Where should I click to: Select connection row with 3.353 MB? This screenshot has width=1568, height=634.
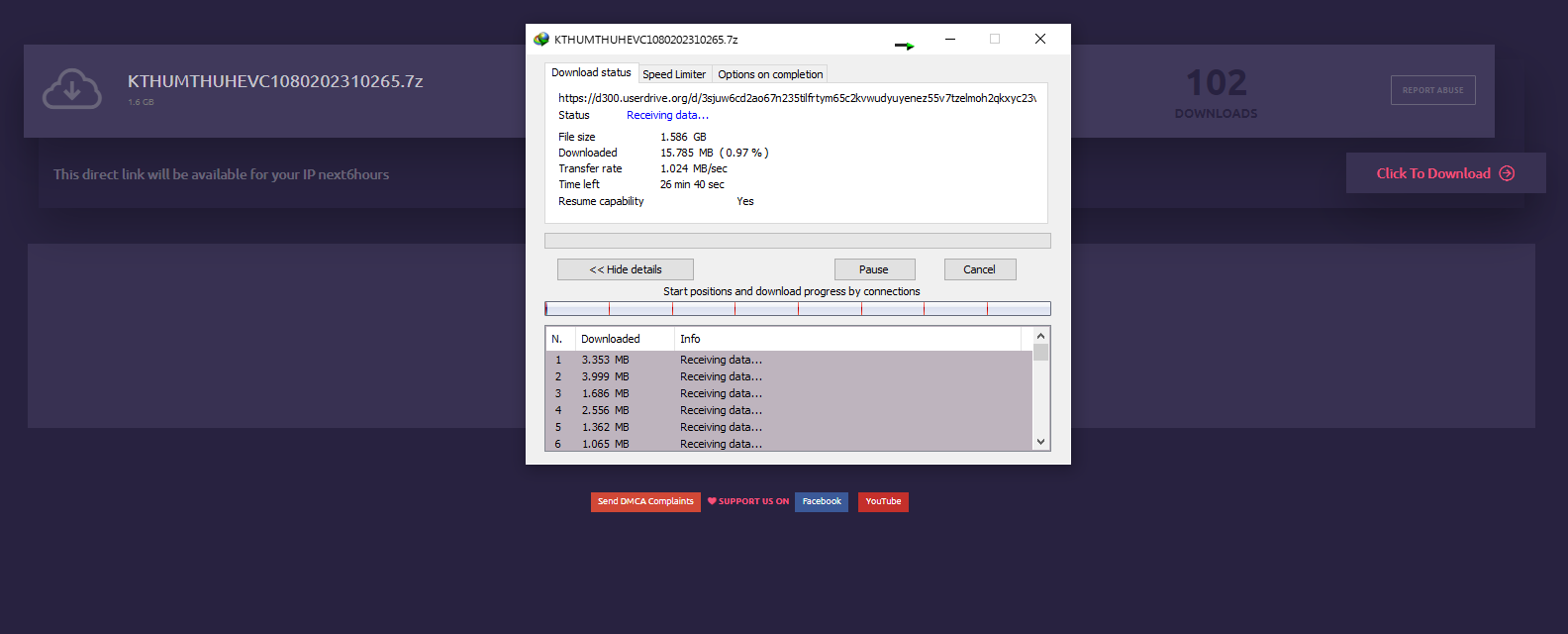789,360
